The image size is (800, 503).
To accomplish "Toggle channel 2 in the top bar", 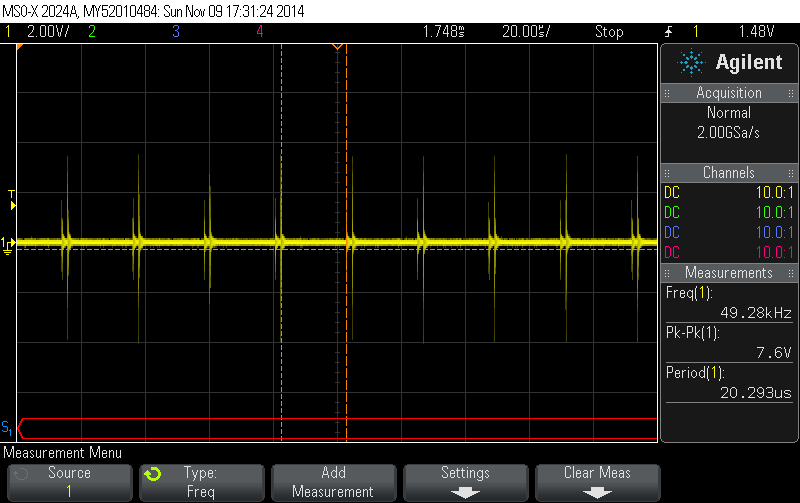I will (x=91, y=32).
